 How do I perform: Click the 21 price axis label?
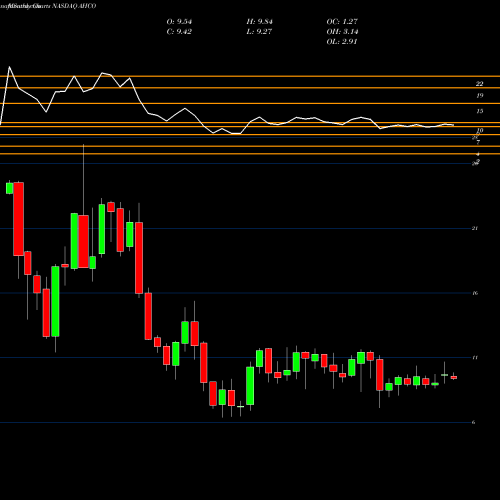(475, 228)
